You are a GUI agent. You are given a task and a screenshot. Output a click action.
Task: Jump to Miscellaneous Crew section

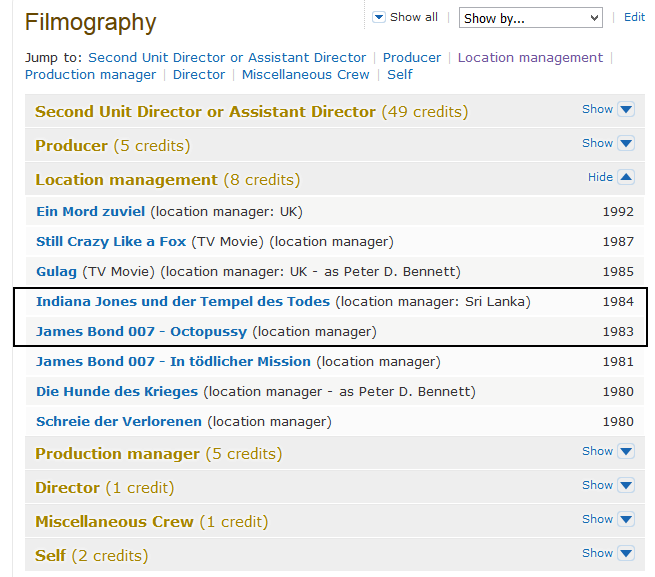(x=305, y=74)
